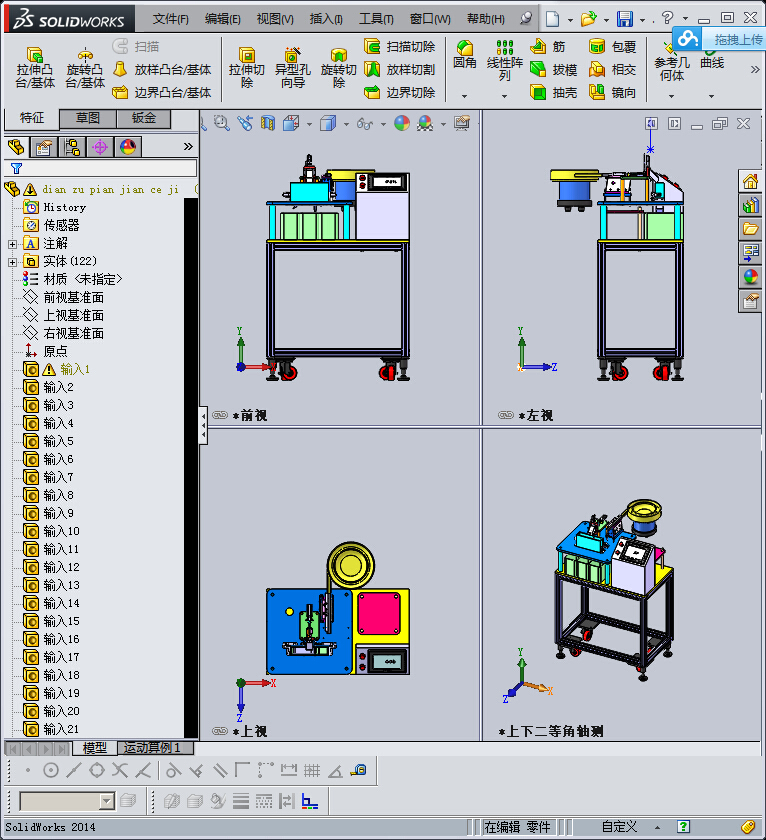
Task: Open the 编辑(E) menu
Action: [222, 19]
